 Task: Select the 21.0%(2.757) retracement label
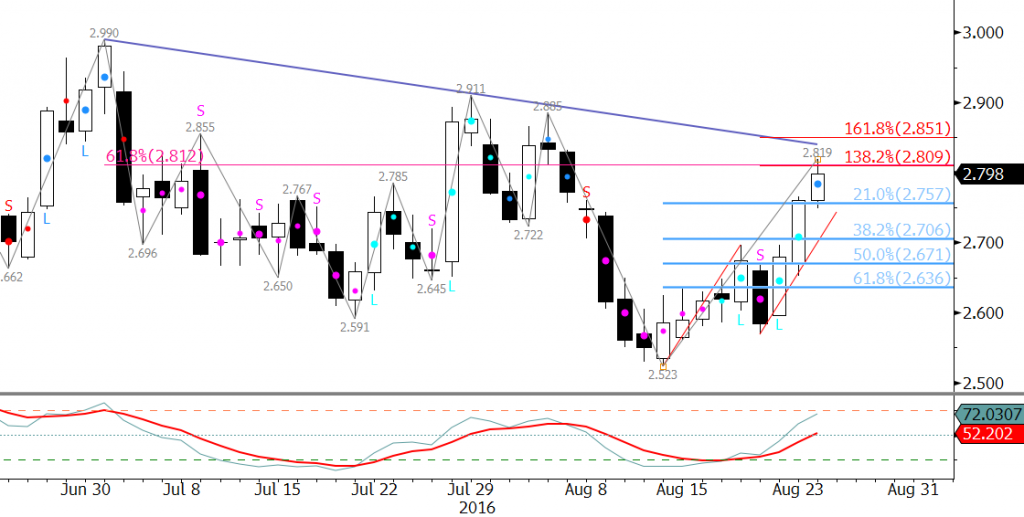tap(895, 193)
